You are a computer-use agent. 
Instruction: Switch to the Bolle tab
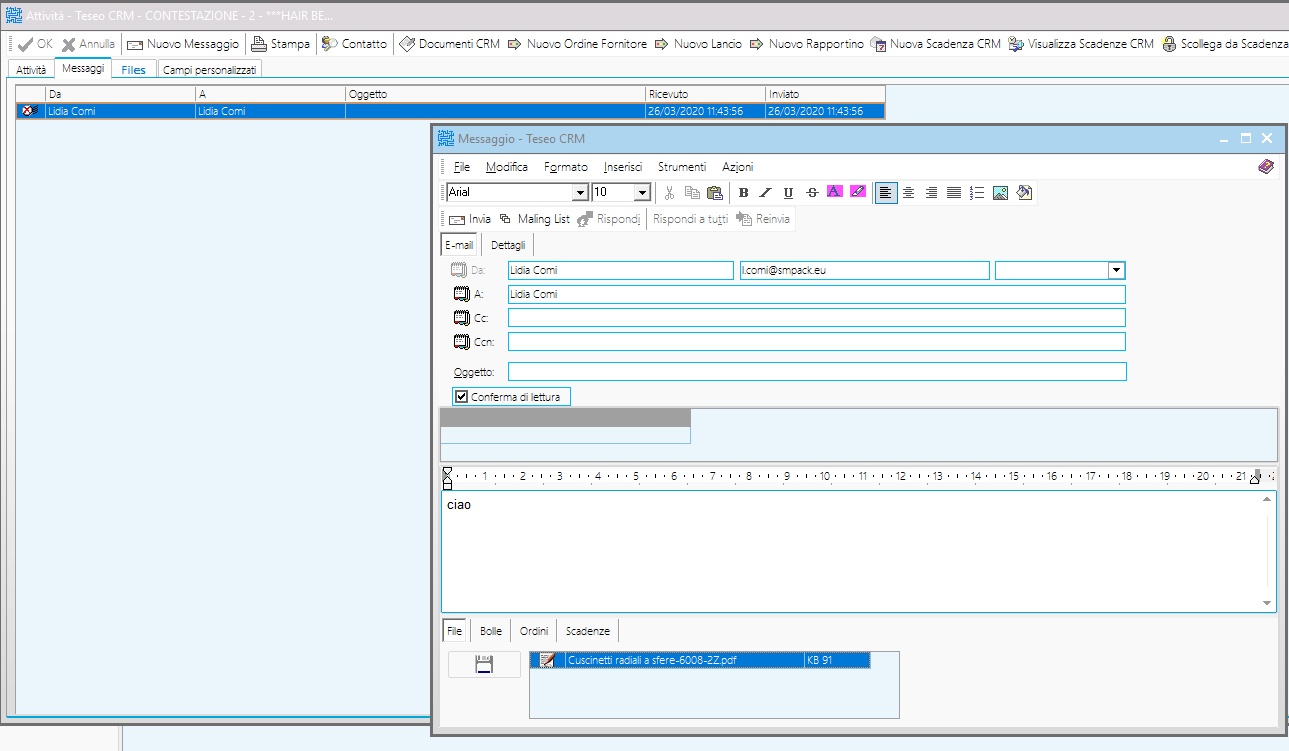pos(491,631)
